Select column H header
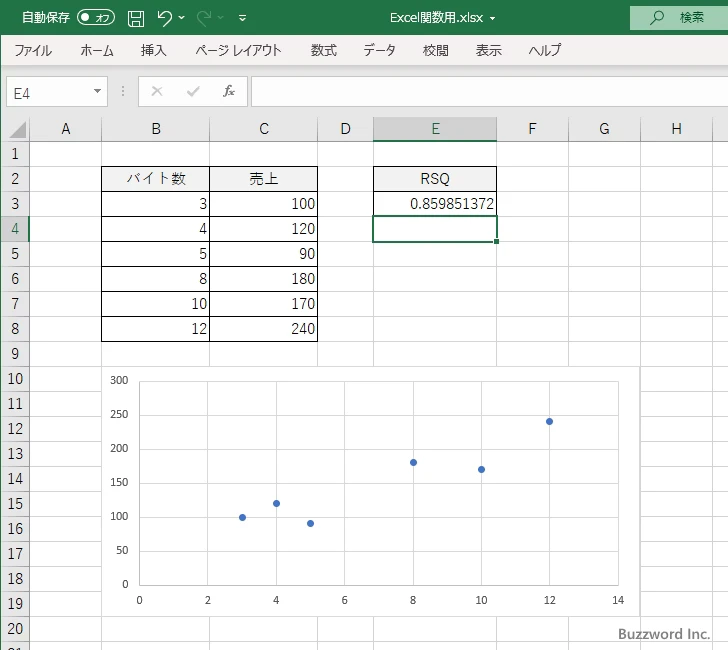This screenshot has width=728, height=650. point(676,129)
